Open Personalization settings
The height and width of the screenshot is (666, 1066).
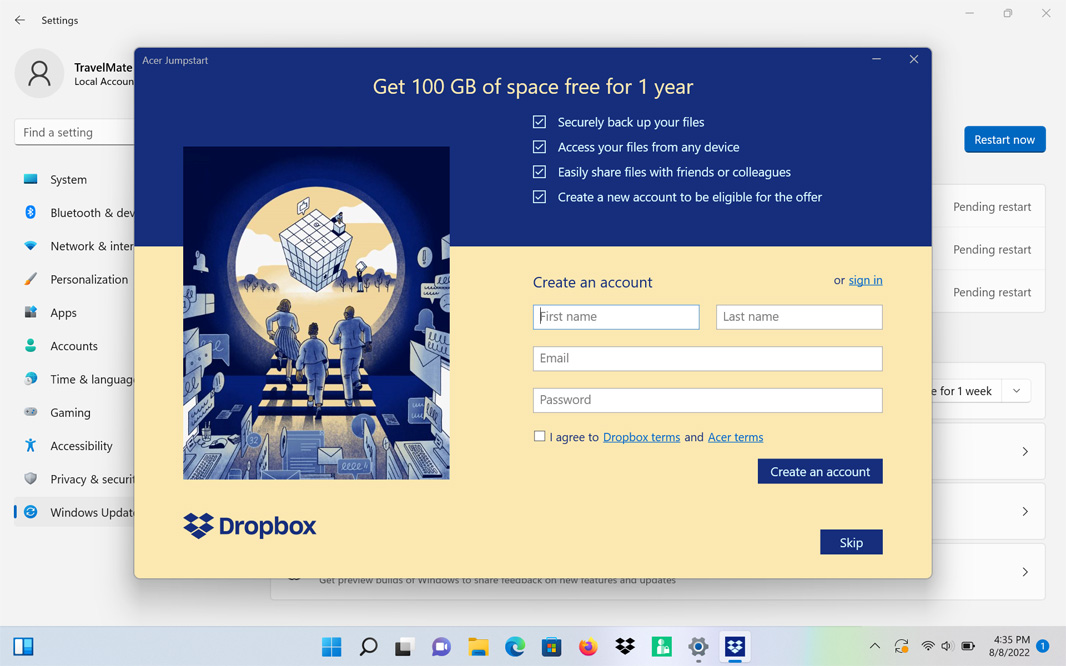pos(75,279)
